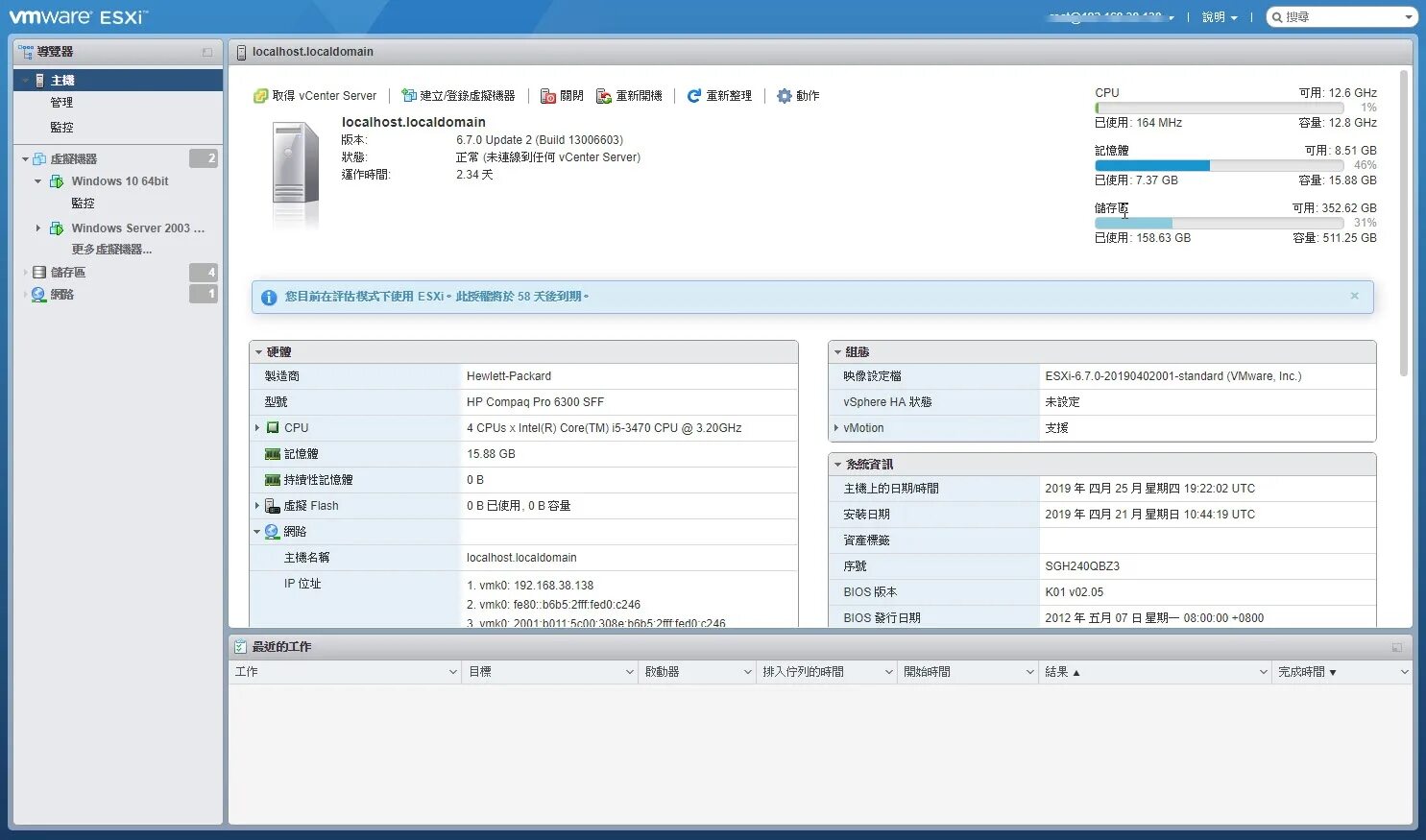Screen dimensions: 1426x840
Task: Open the Queued time column dropdown
Action: pyautogui.click(x=889, y=672)
